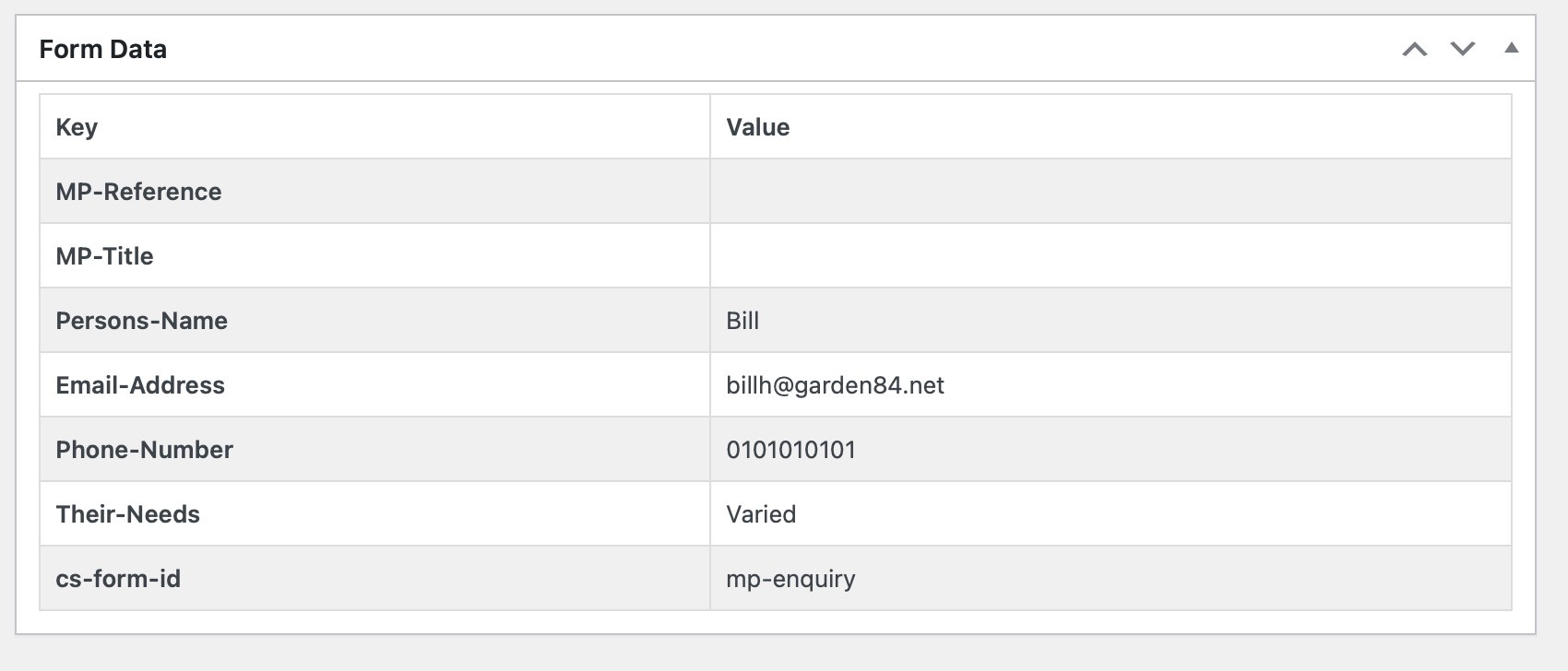This screenshot has height=671, width=1568.
Task: Select the MP-Reference key cell
Action: 138,192
